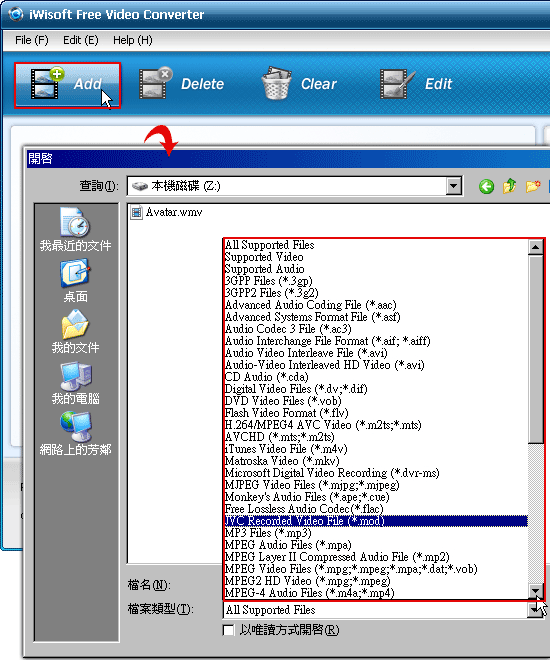
Task: Go up one folder level icon
Action: tap(510, 186)
